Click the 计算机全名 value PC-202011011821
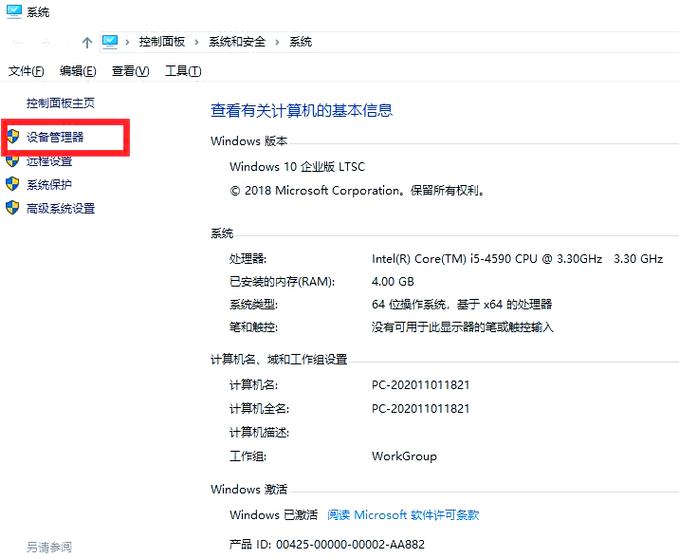This screenshot has height=558, width=679. tap(420, 409)
